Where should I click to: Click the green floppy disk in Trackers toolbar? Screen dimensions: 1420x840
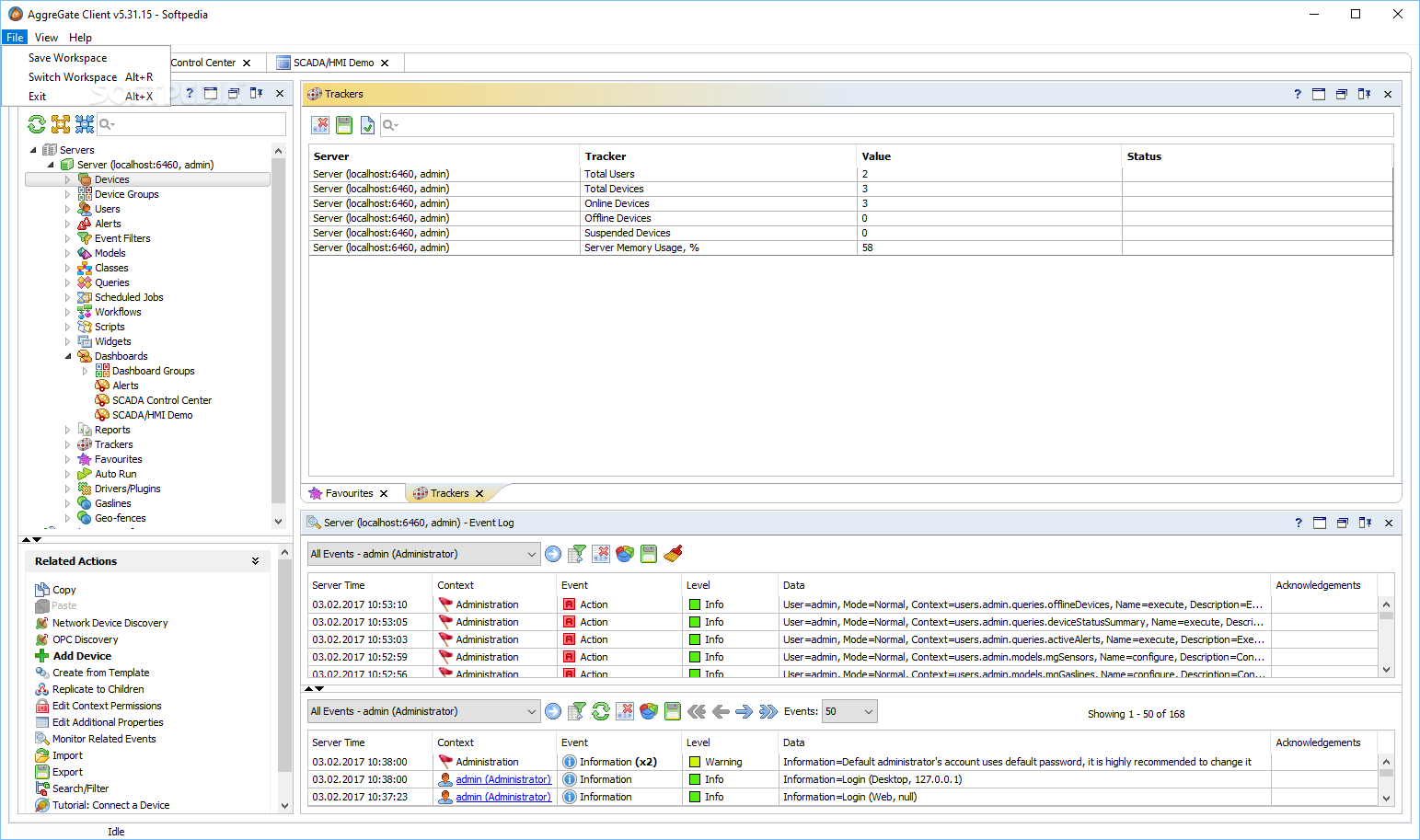coord(344,125)
